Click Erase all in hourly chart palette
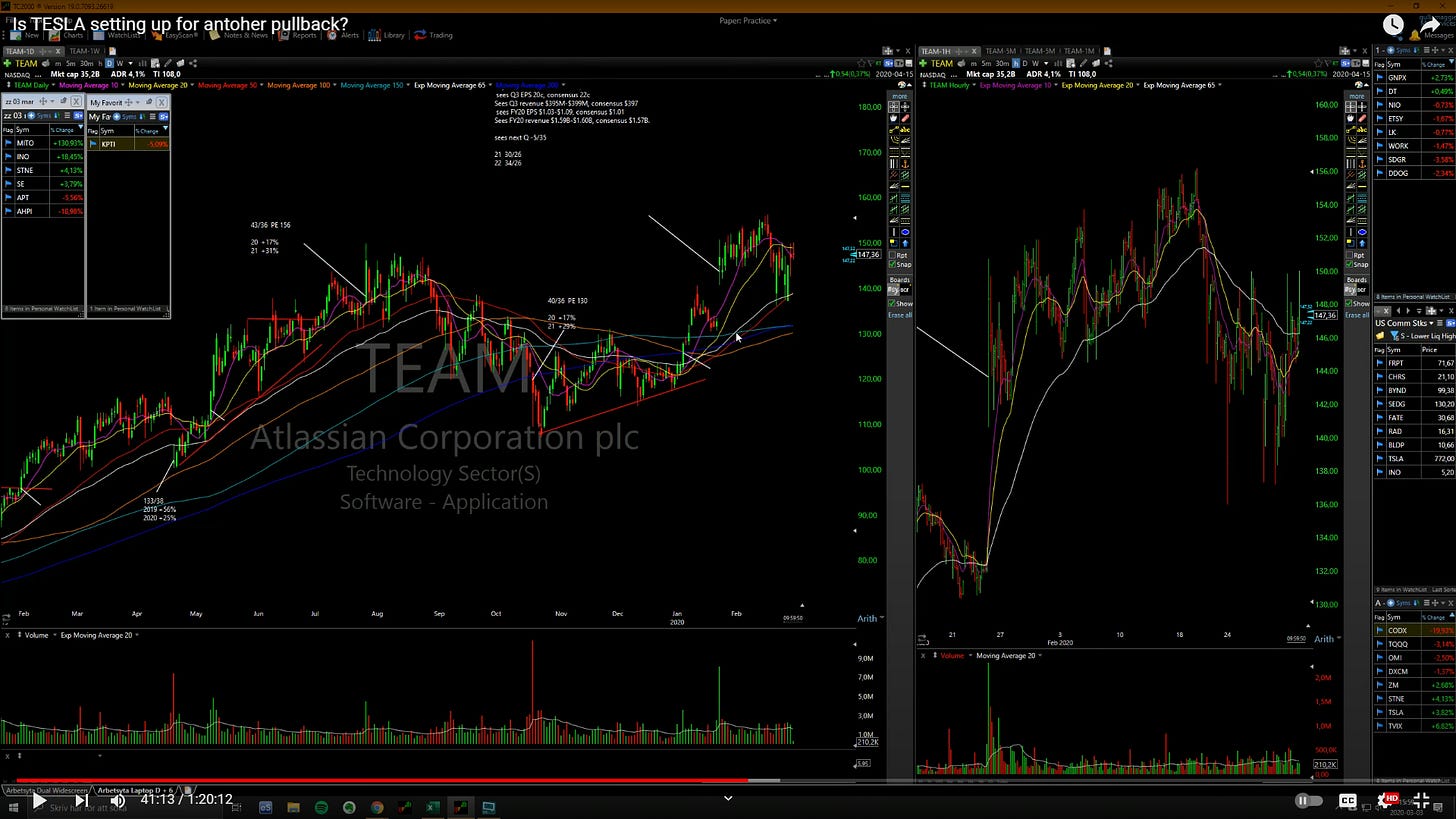Screen dimensions: 1456x819 1357,315
